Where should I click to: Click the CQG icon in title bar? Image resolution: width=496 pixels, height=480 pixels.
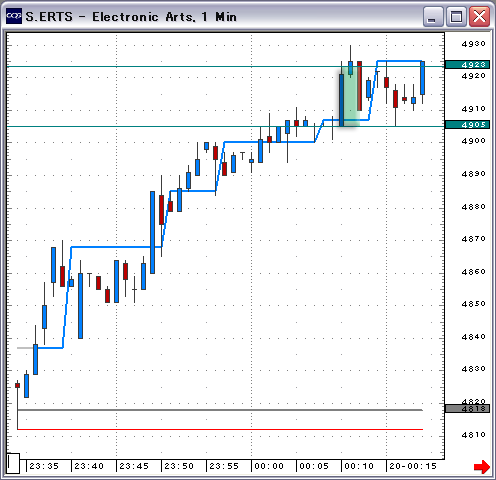point(14,16)
